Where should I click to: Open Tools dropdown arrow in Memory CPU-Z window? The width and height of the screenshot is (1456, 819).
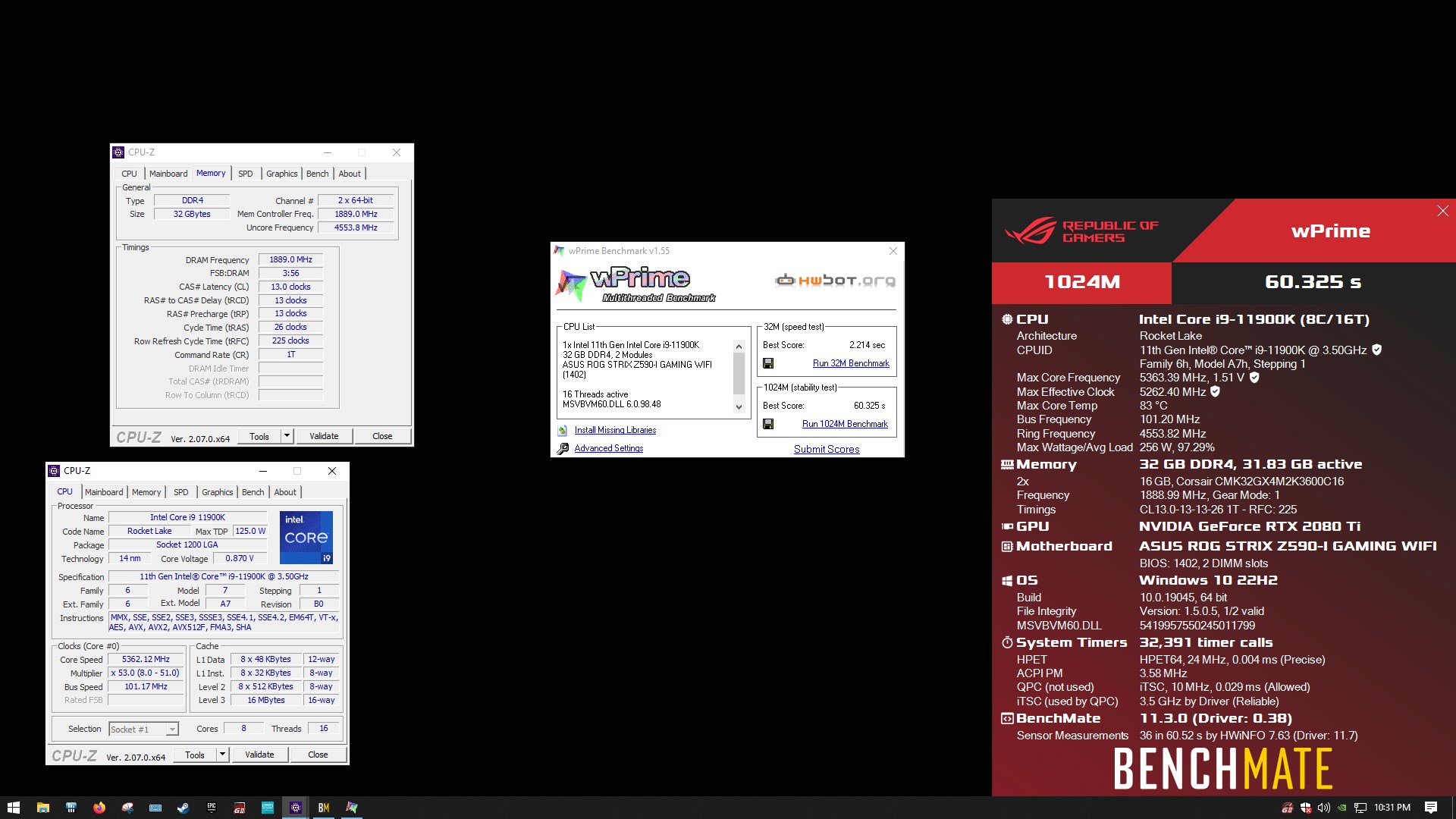287,436
